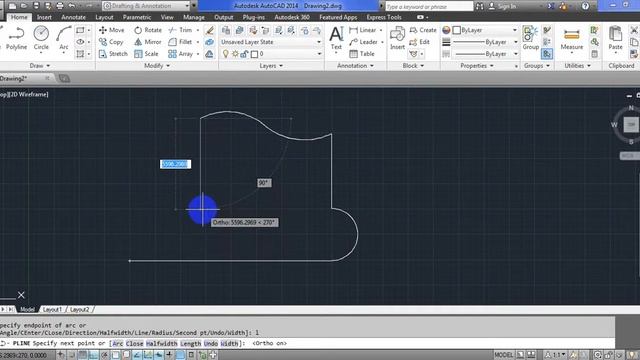Open the Express Tools ribbon tab

tap(384, 17)
